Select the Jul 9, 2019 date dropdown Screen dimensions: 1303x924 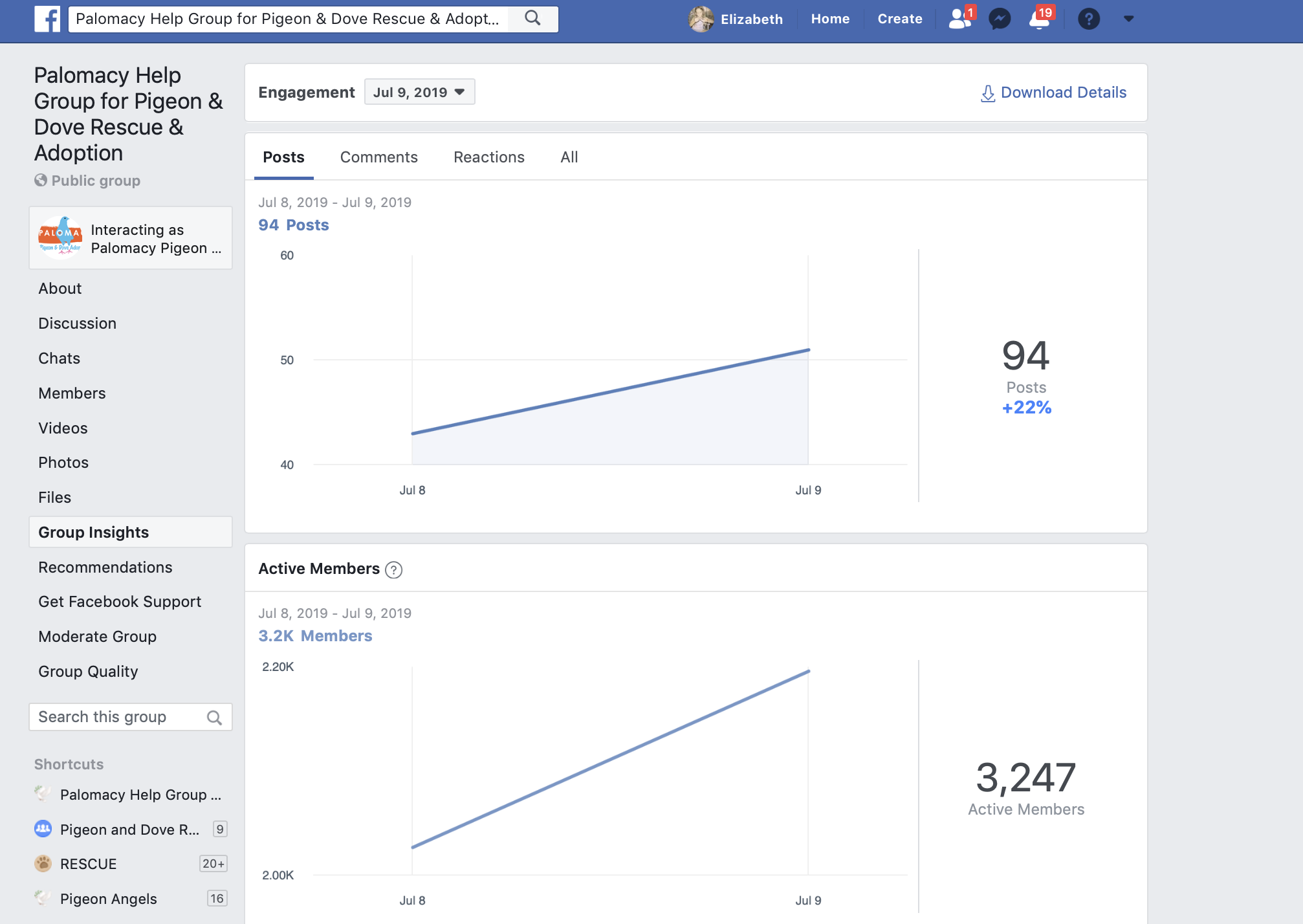[x=417, y=92]
